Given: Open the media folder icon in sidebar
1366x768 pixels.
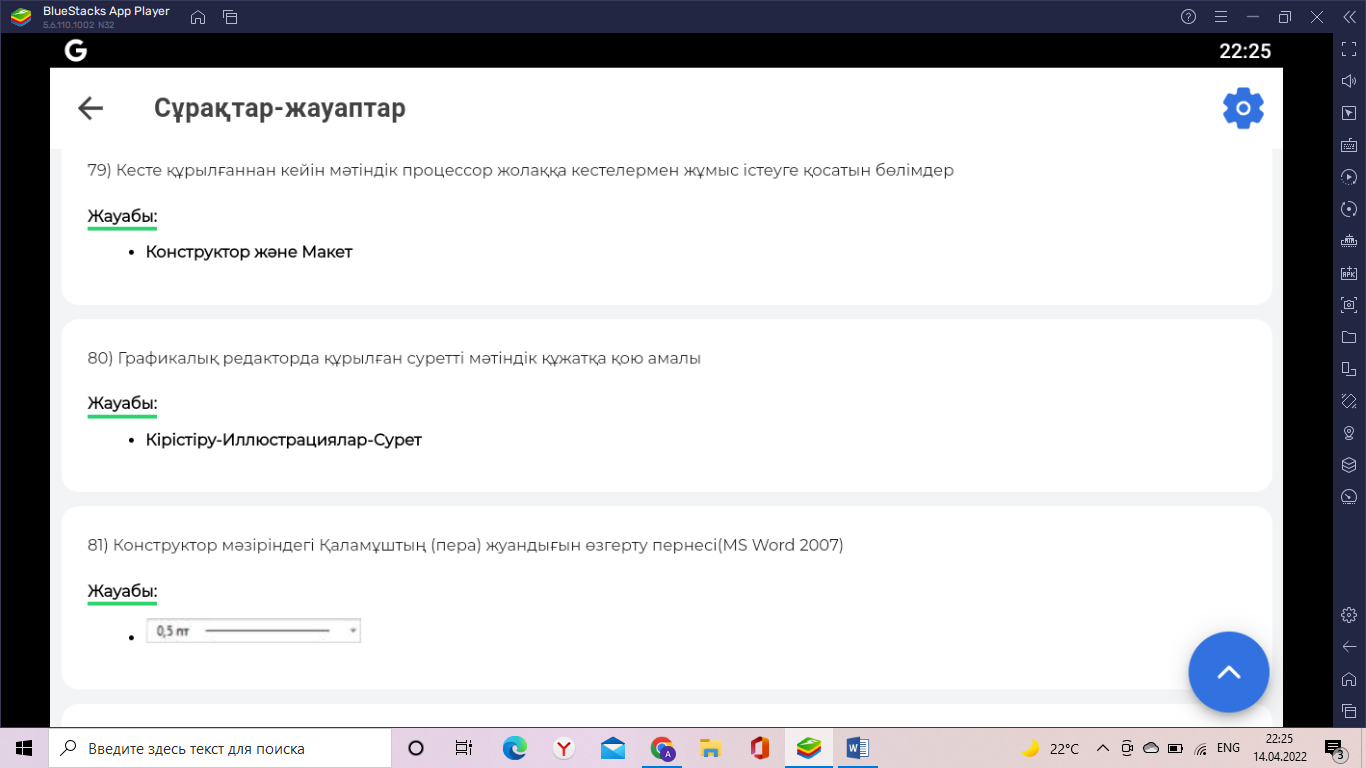Looking at the screenshot, I should click(1349, 337).
